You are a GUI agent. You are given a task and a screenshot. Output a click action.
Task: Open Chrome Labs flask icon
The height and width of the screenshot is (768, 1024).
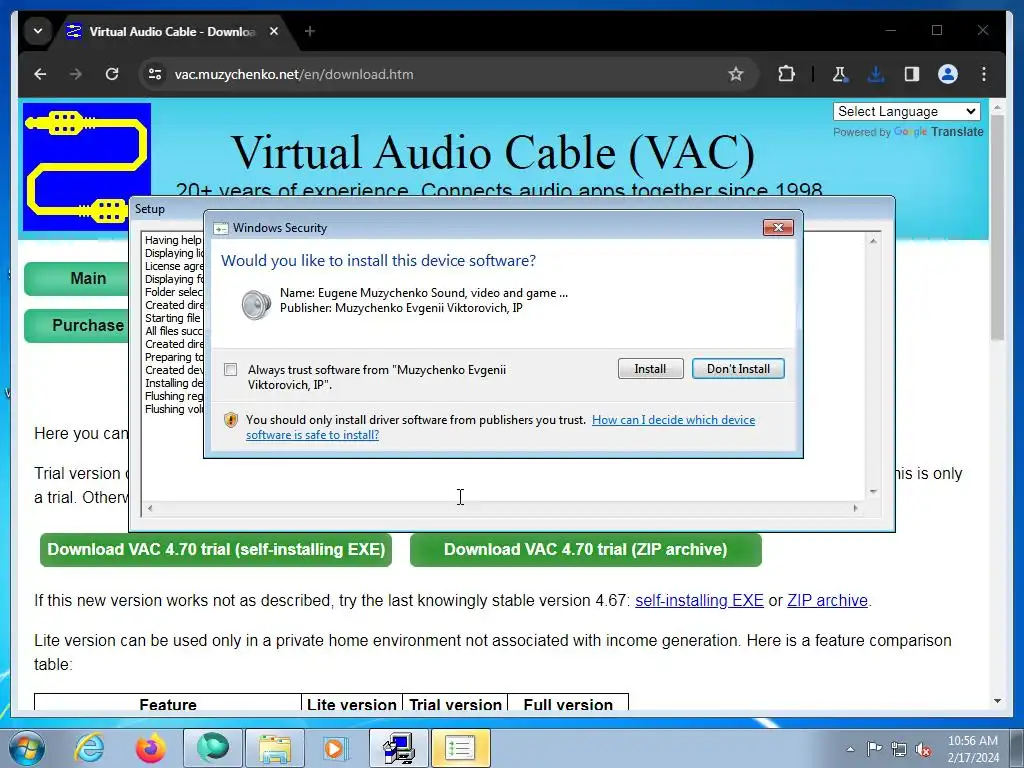pyautogui.click(x=839, y=74)
